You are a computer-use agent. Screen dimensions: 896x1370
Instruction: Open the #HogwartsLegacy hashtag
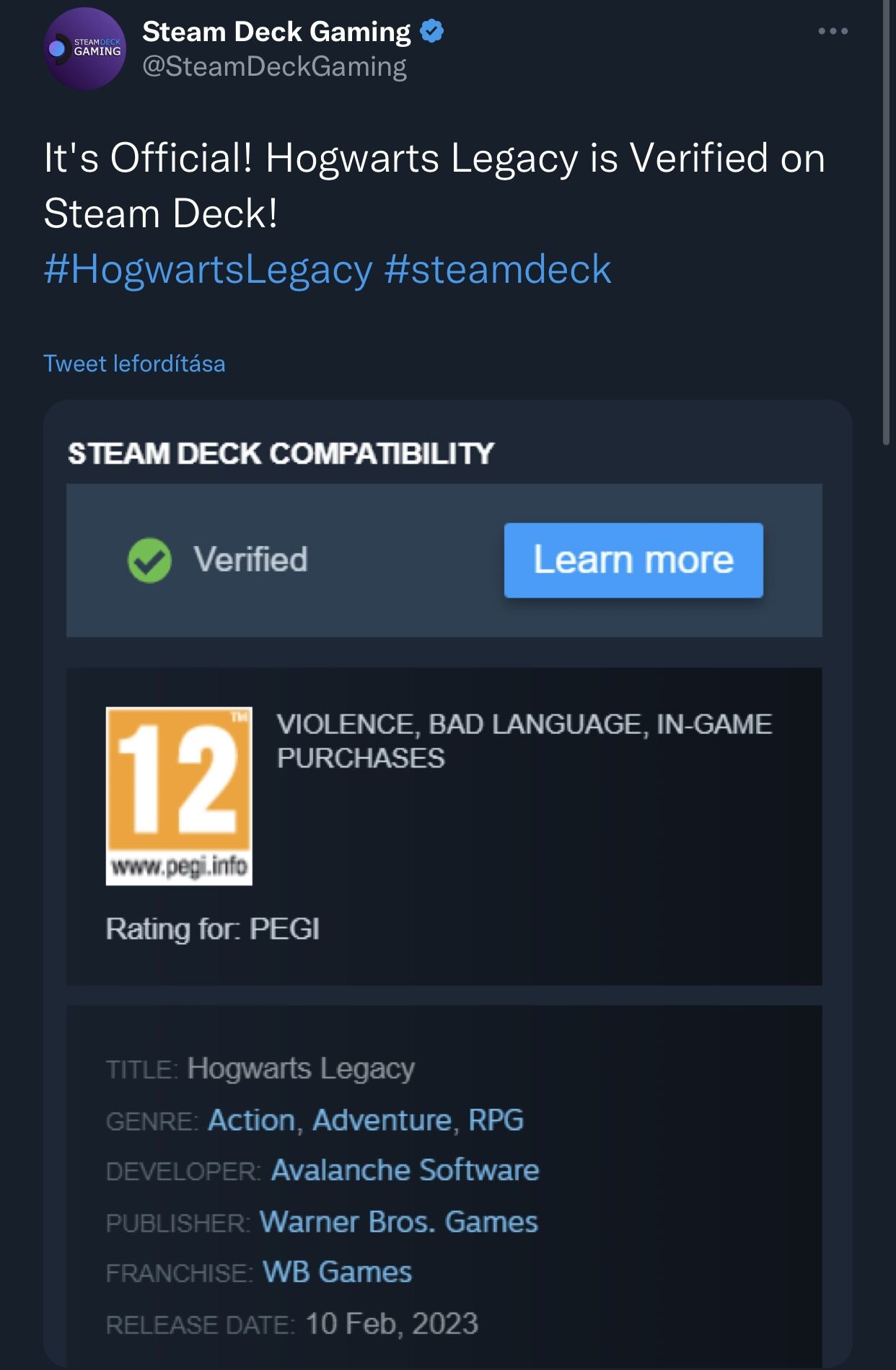click(208, 270)
